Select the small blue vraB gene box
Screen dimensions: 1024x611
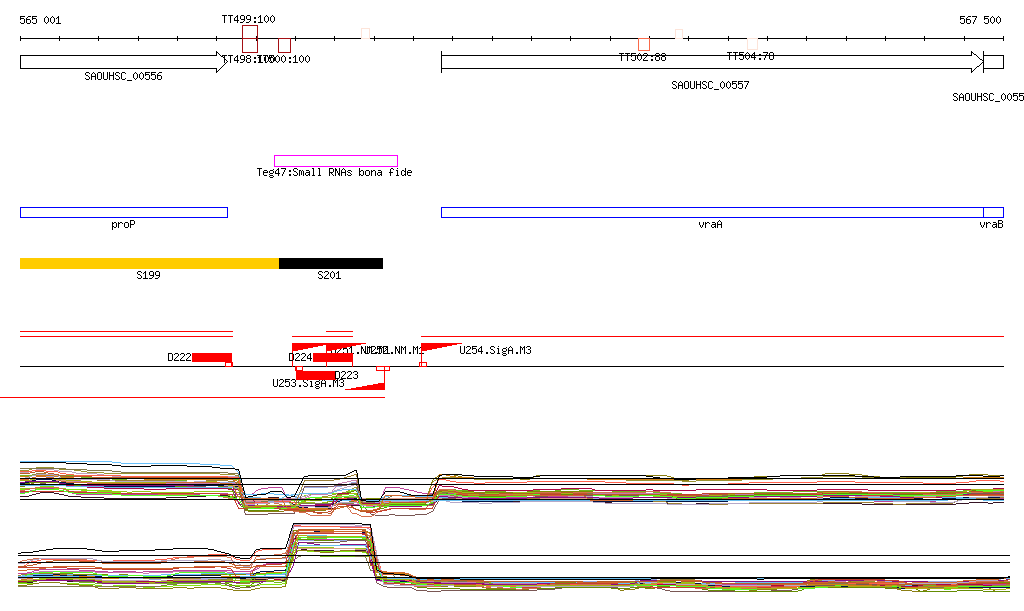point(993,212)
